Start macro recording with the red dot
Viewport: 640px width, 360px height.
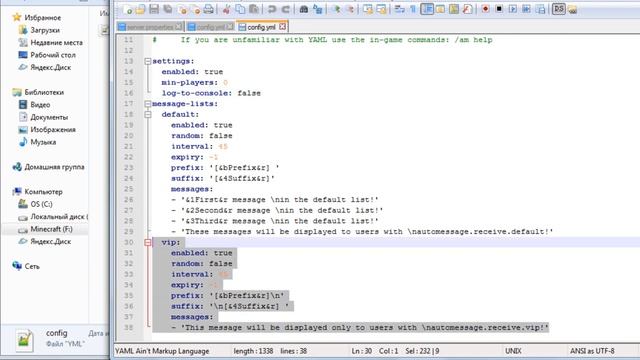pyautogui.click(x=485, y=9)
